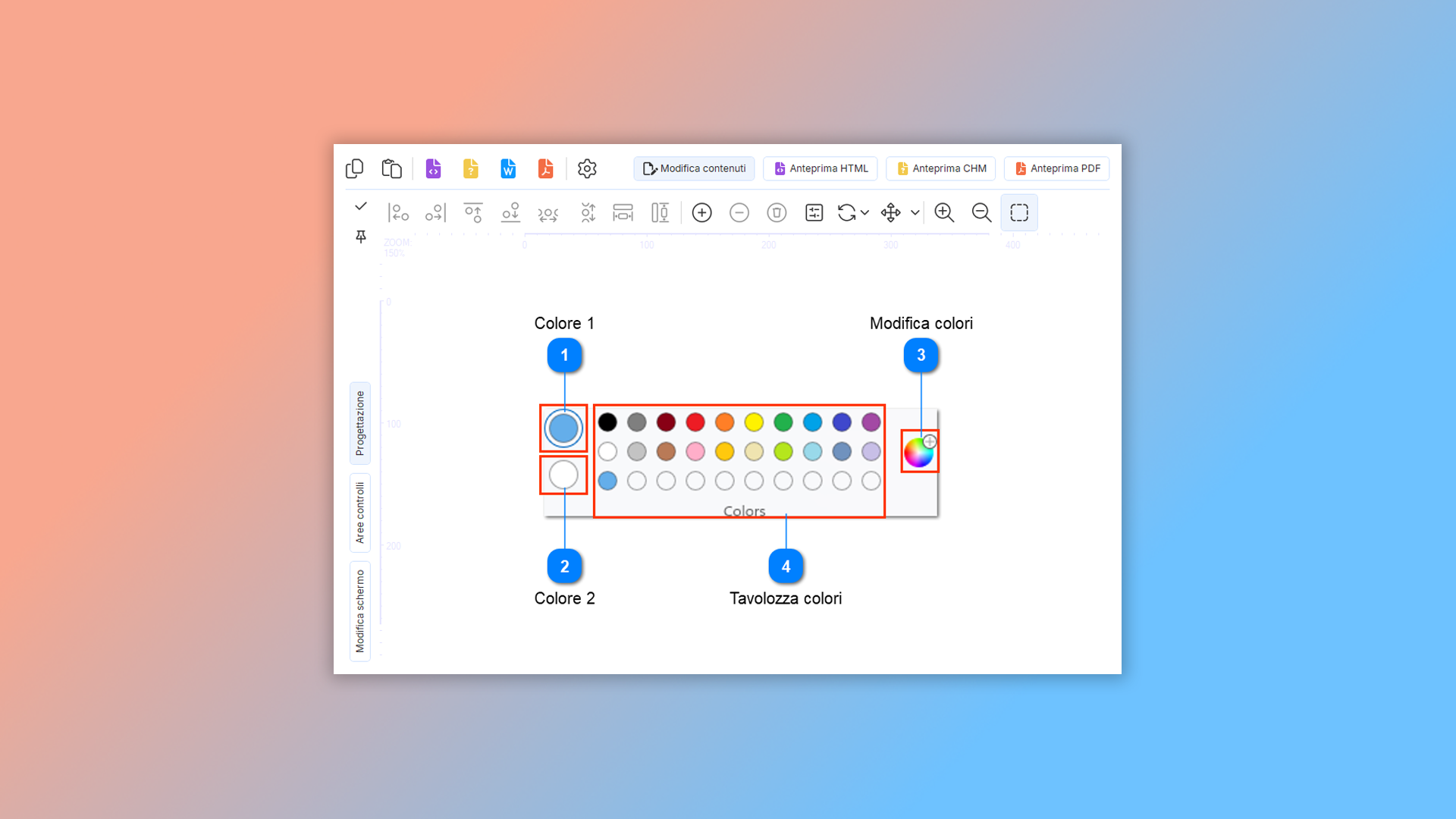Click the align left controls icon

(398, 213)
